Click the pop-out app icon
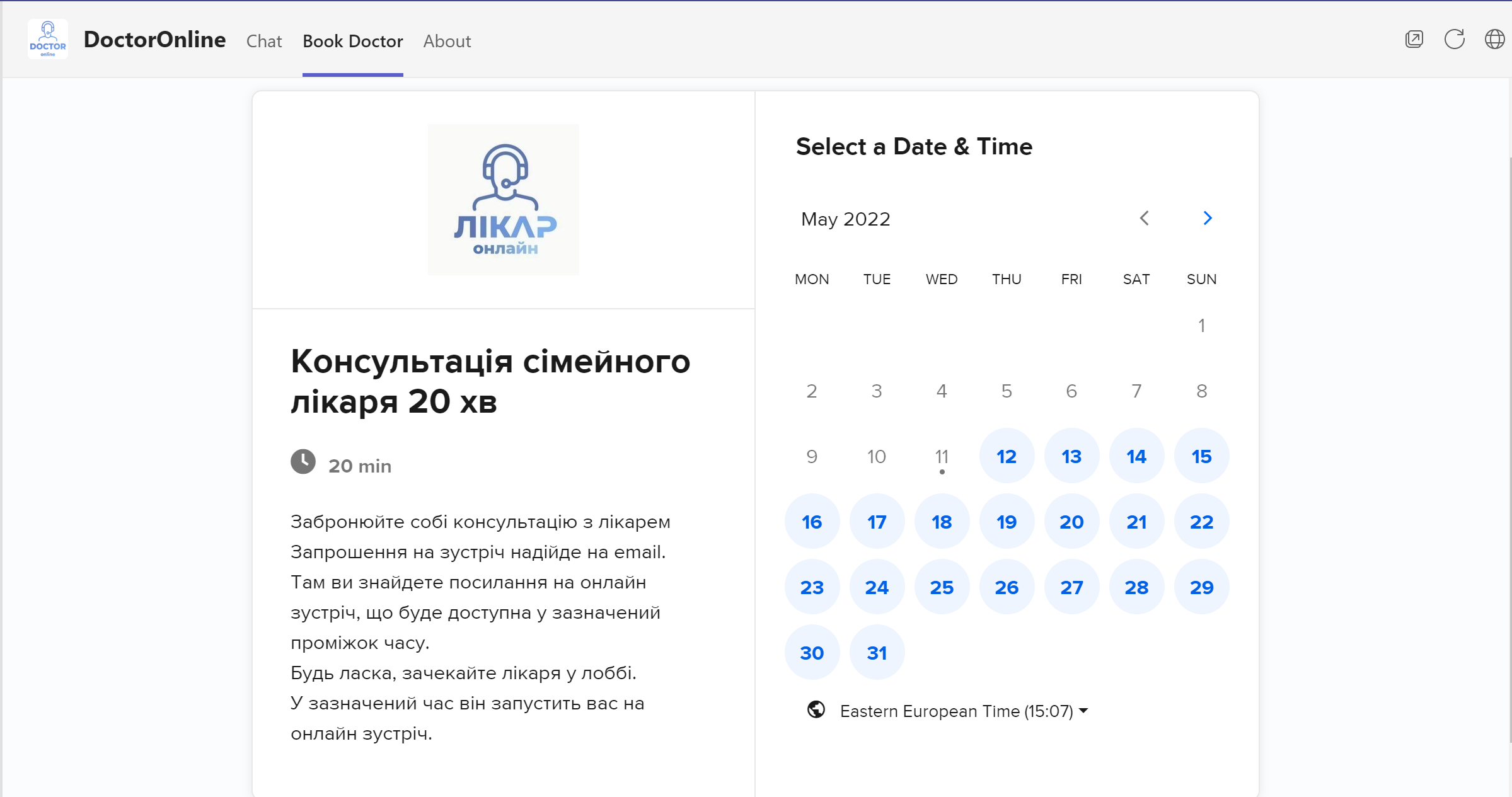The image size is (1512, 797). (x=1414, y=39)
